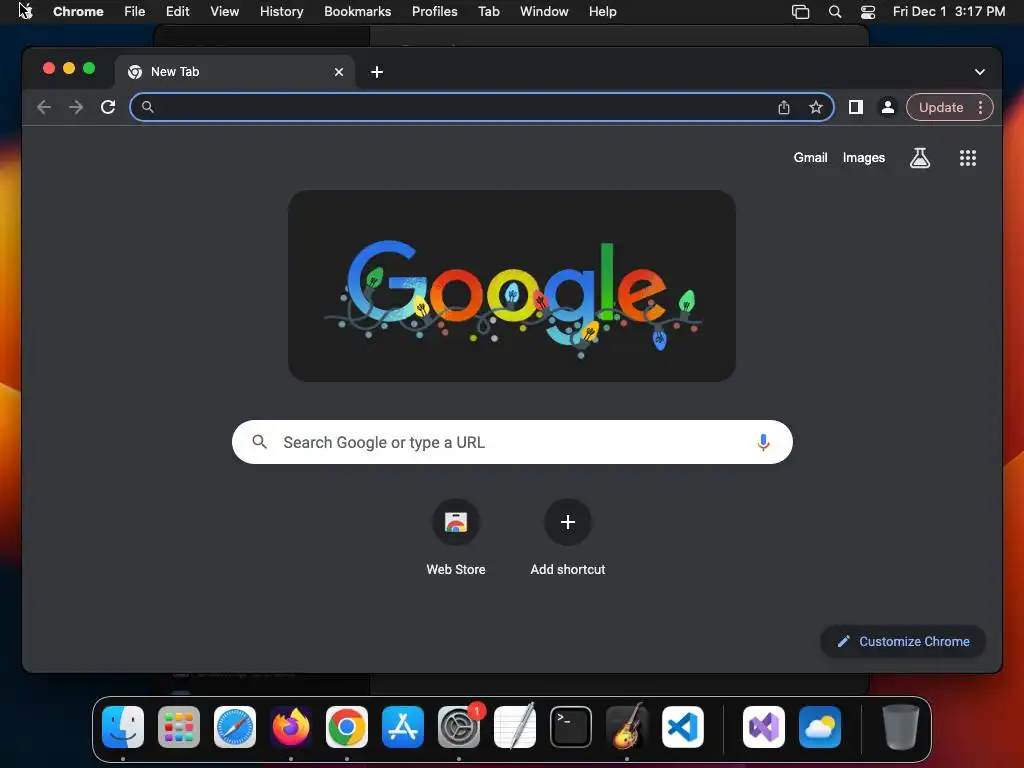Open the Help menu
Viewport: 1024px width, 768px height.
[602, 12]
